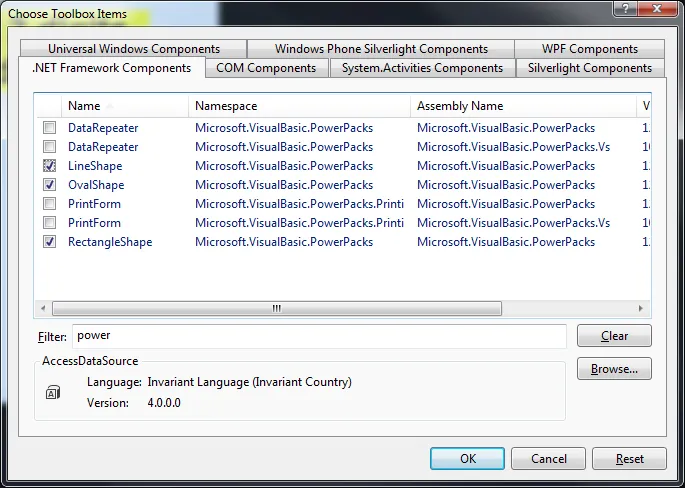Tick DataRepeater checkbox in PowerPacks.Vs assembly row
Image resolution: width=685 pixels, height=488 pixels.
tap(49, 146)
